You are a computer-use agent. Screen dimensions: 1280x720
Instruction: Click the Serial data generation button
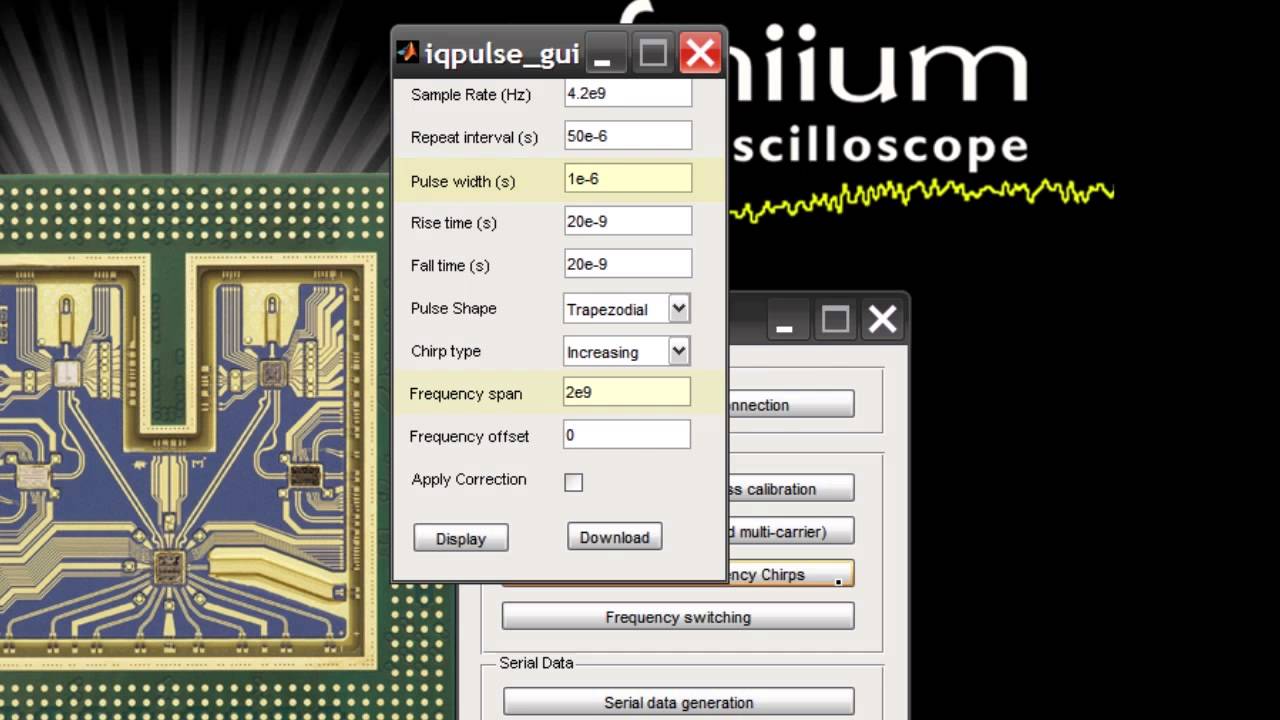678,702
